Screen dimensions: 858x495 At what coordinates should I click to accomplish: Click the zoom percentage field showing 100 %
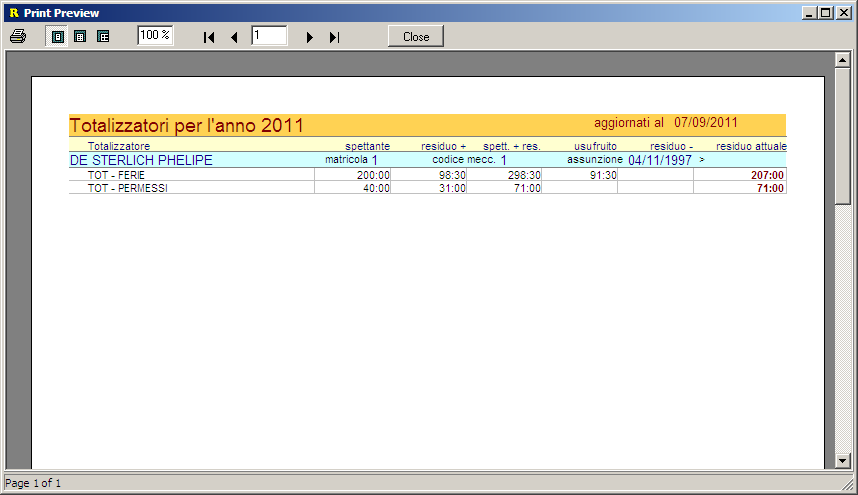(x=155, y=36)
